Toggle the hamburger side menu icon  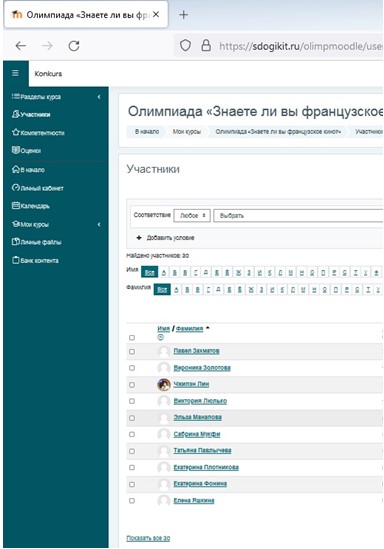[15, 73]
